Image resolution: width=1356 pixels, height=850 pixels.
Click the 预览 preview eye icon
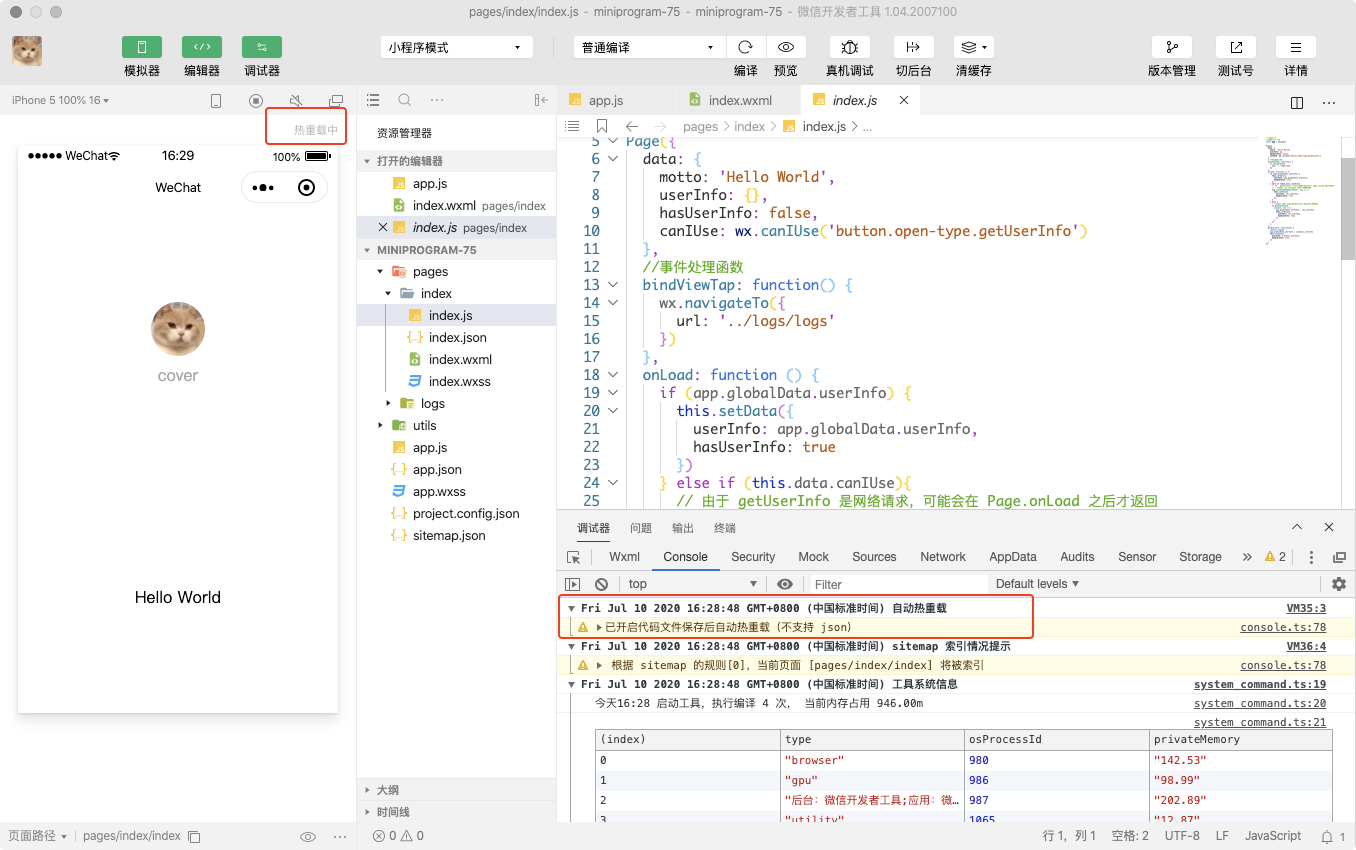click(x=786, y=47)
